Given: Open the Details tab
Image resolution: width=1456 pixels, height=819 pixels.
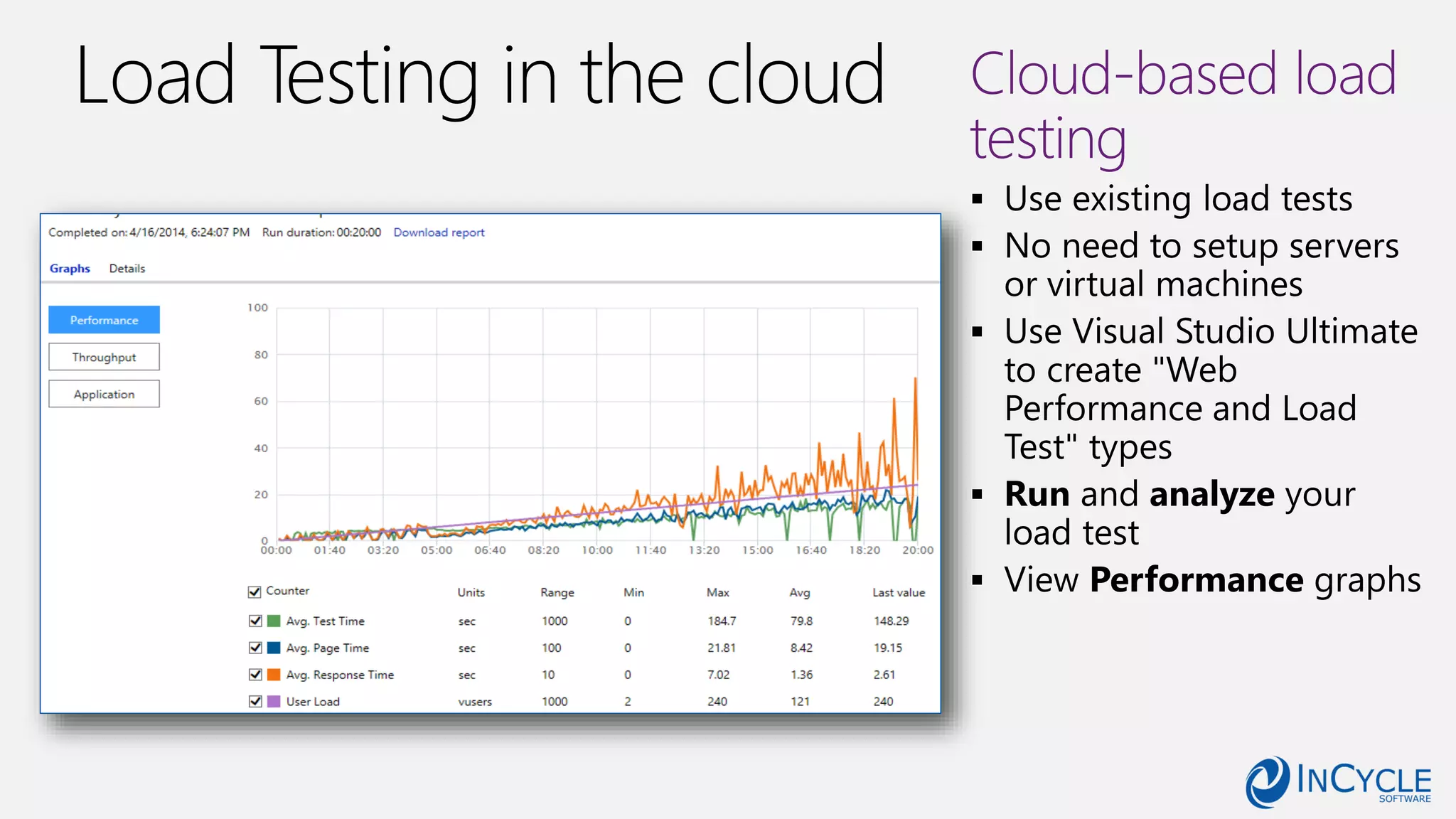Looking at the screenshot, I should click(127, 269).
